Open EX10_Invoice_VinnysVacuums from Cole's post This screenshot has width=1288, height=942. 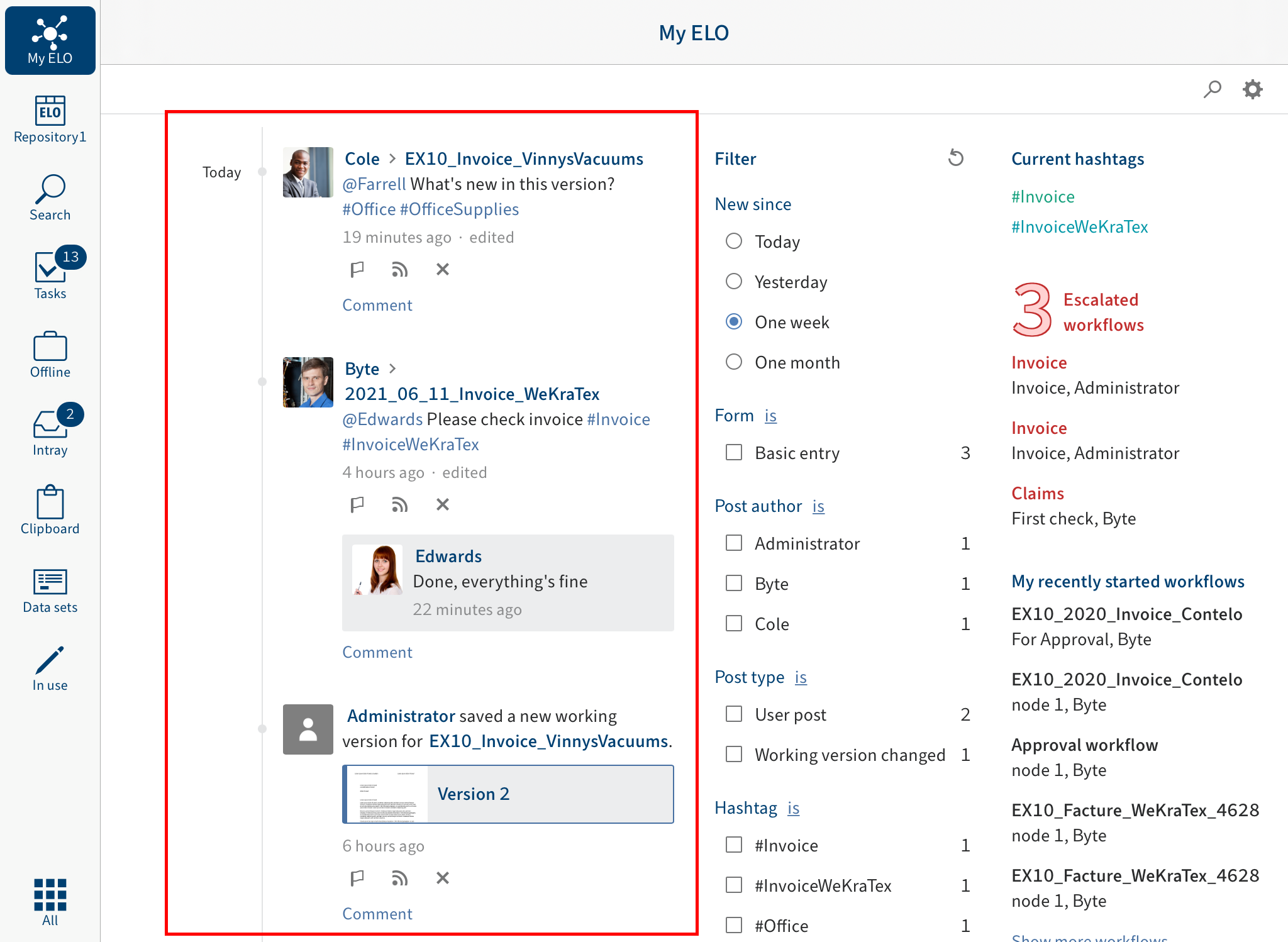[524, 159]
